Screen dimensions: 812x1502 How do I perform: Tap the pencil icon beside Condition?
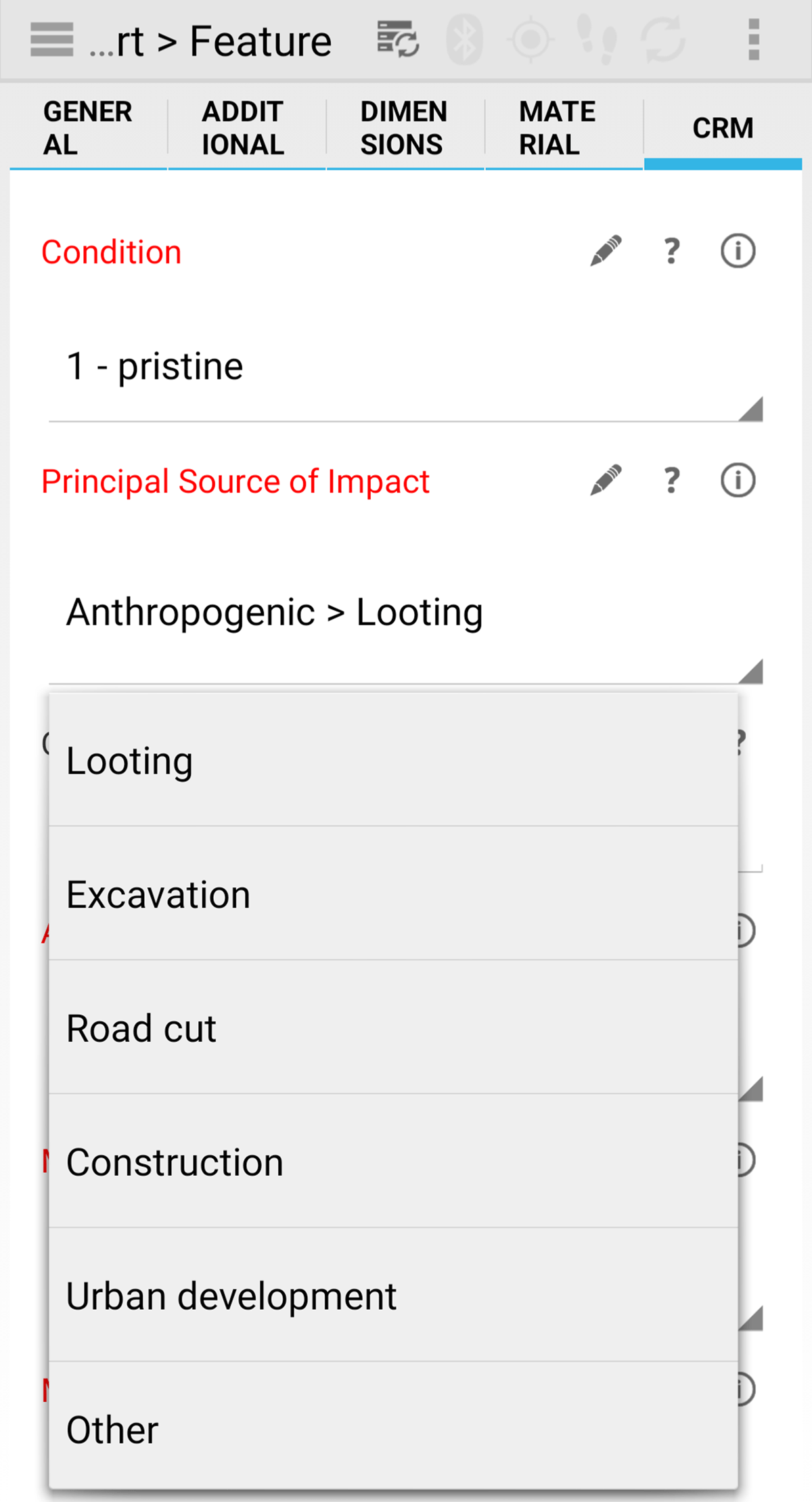tap(606, 252)
